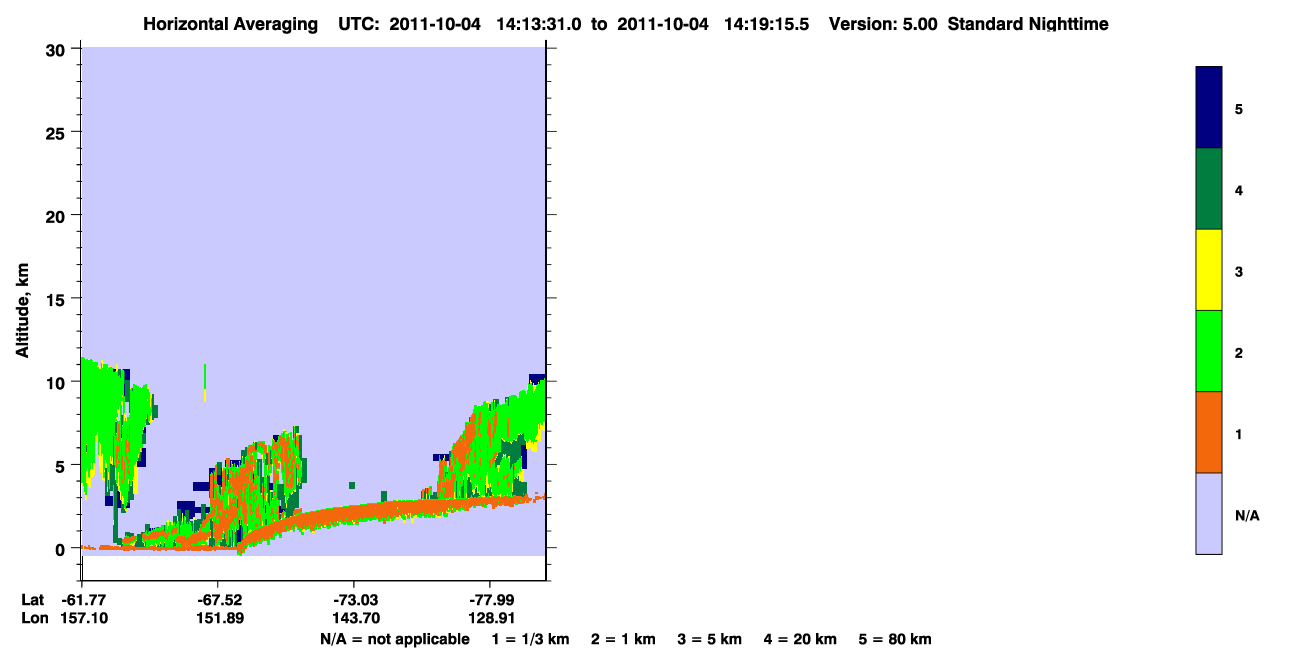The height and width of the screenshot is (667, 1300).
Task: Click the bright green color bar segment labeled 2
Action: click(1209, 351)
